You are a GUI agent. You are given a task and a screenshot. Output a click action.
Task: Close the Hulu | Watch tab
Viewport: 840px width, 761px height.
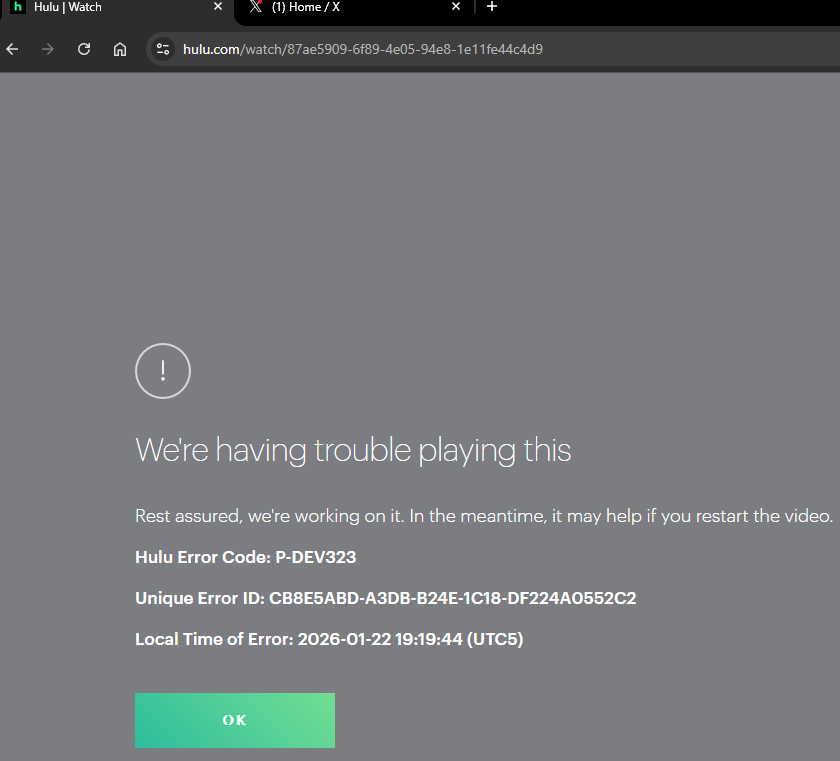(218, 6)
